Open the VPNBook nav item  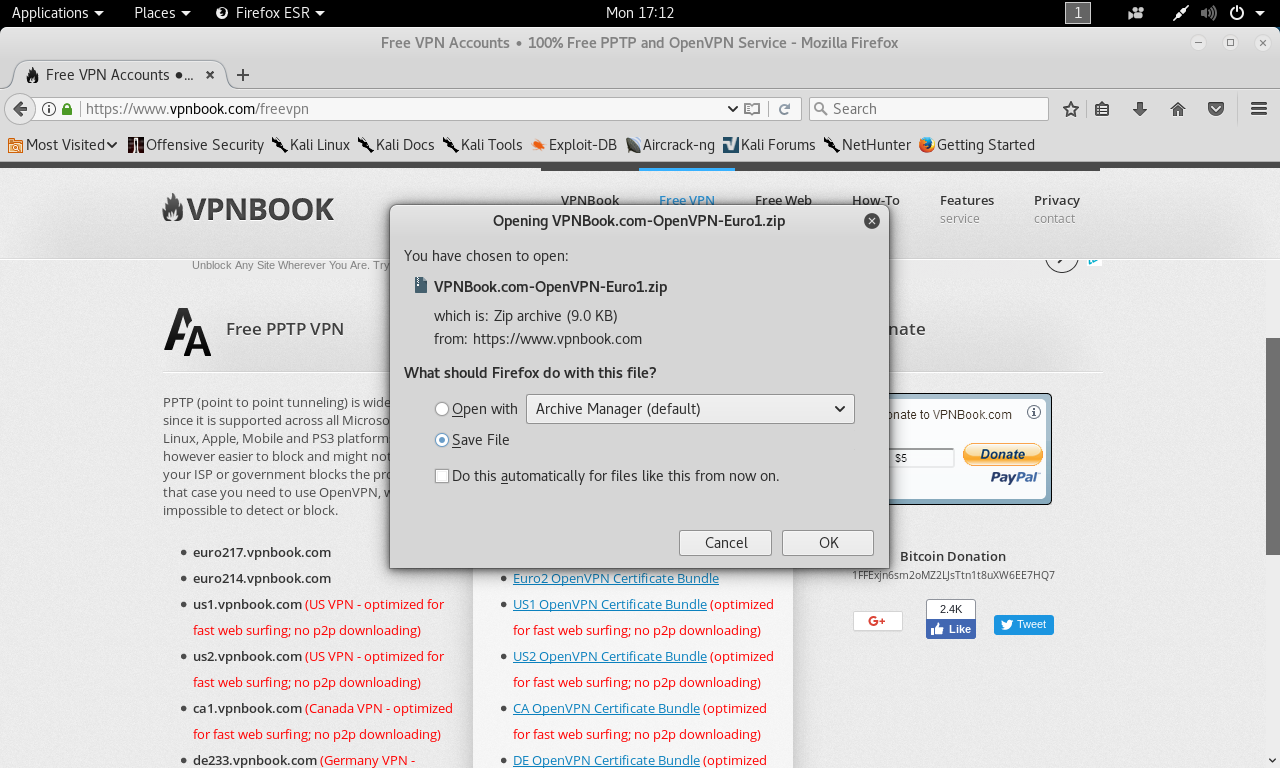pos(590,200)
